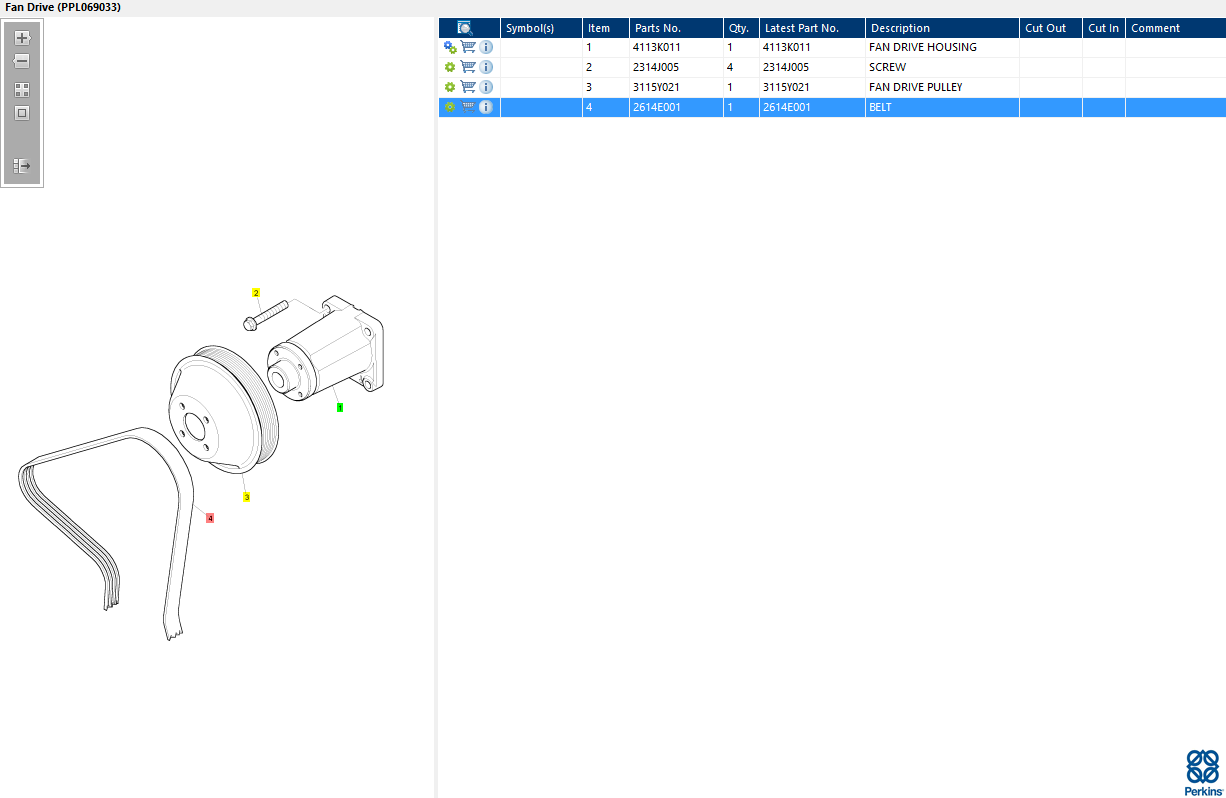Show info for the SCREW row
The image size is (1226, 798).
[x=486, y=67]
